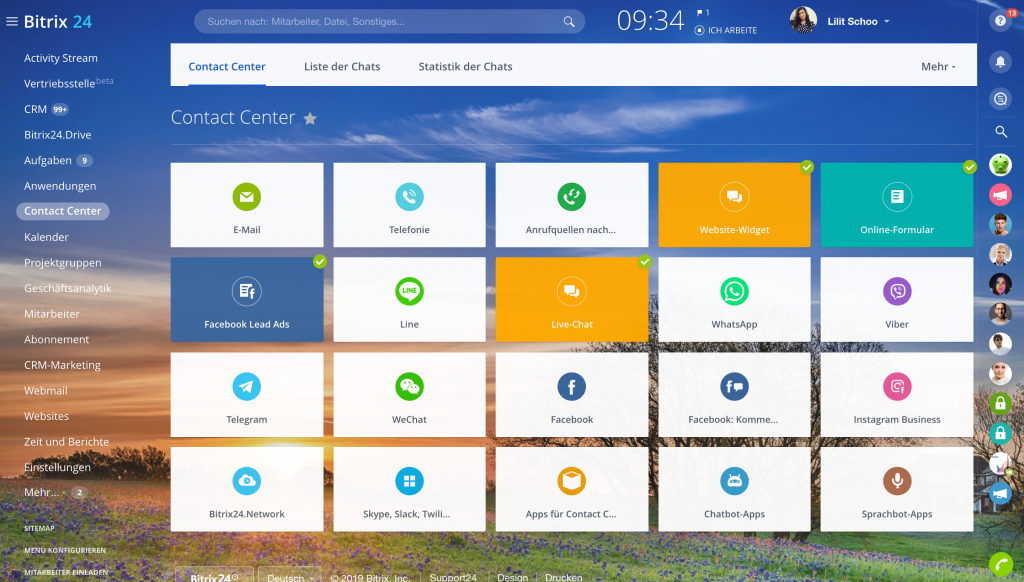Click MENÜ KONFIGURIEREN link
The height and width of the screenshot is (582, 1024).
[65, 551]
